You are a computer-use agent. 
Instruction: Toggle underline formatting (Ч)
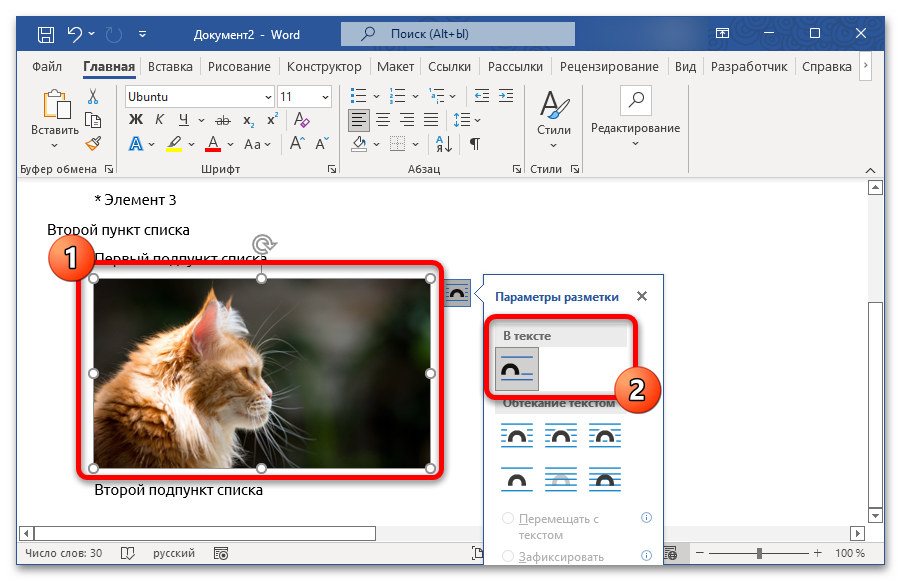183,120
